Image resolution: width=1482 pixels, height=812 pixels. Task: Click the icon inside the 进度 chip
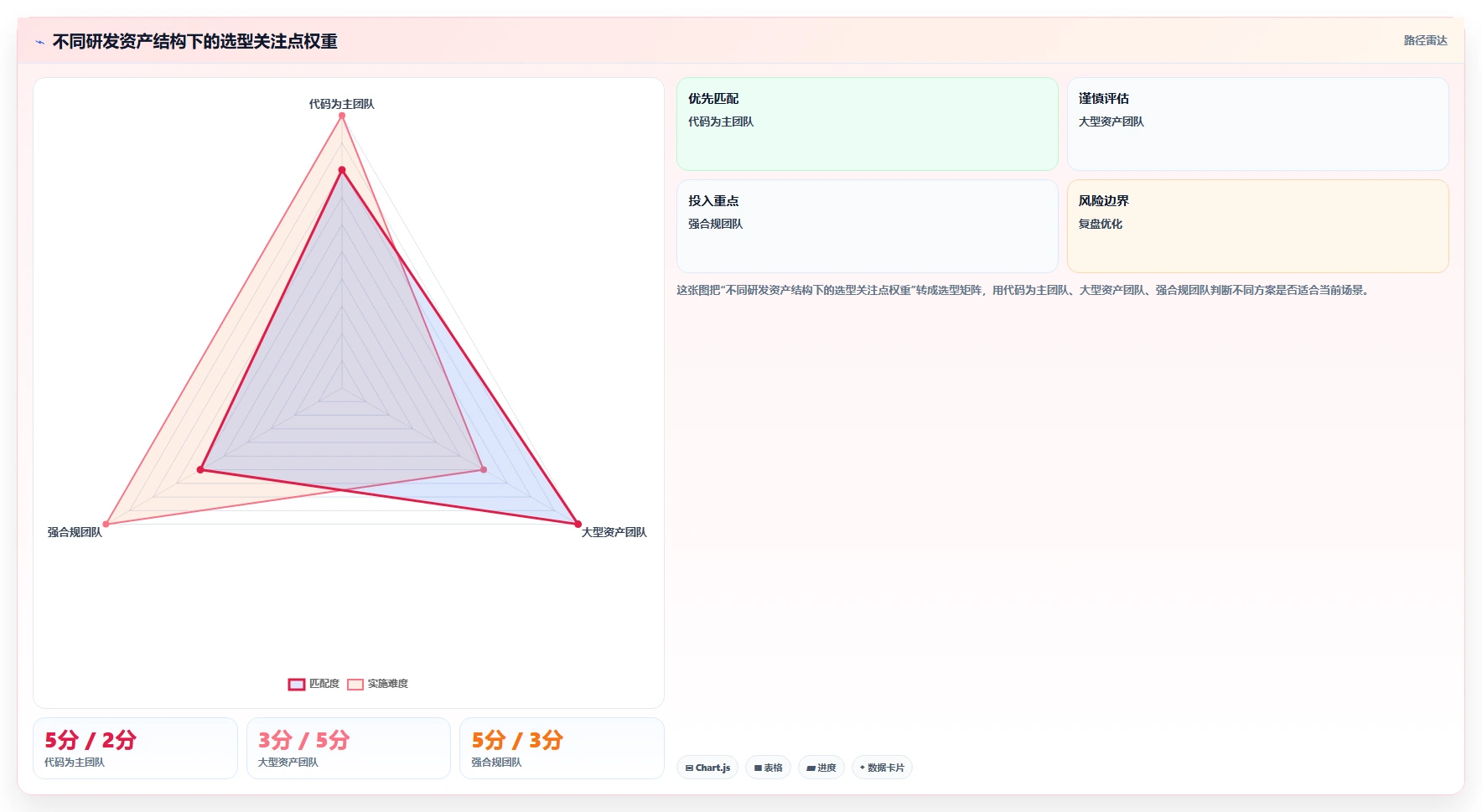[x=811, y=768]
